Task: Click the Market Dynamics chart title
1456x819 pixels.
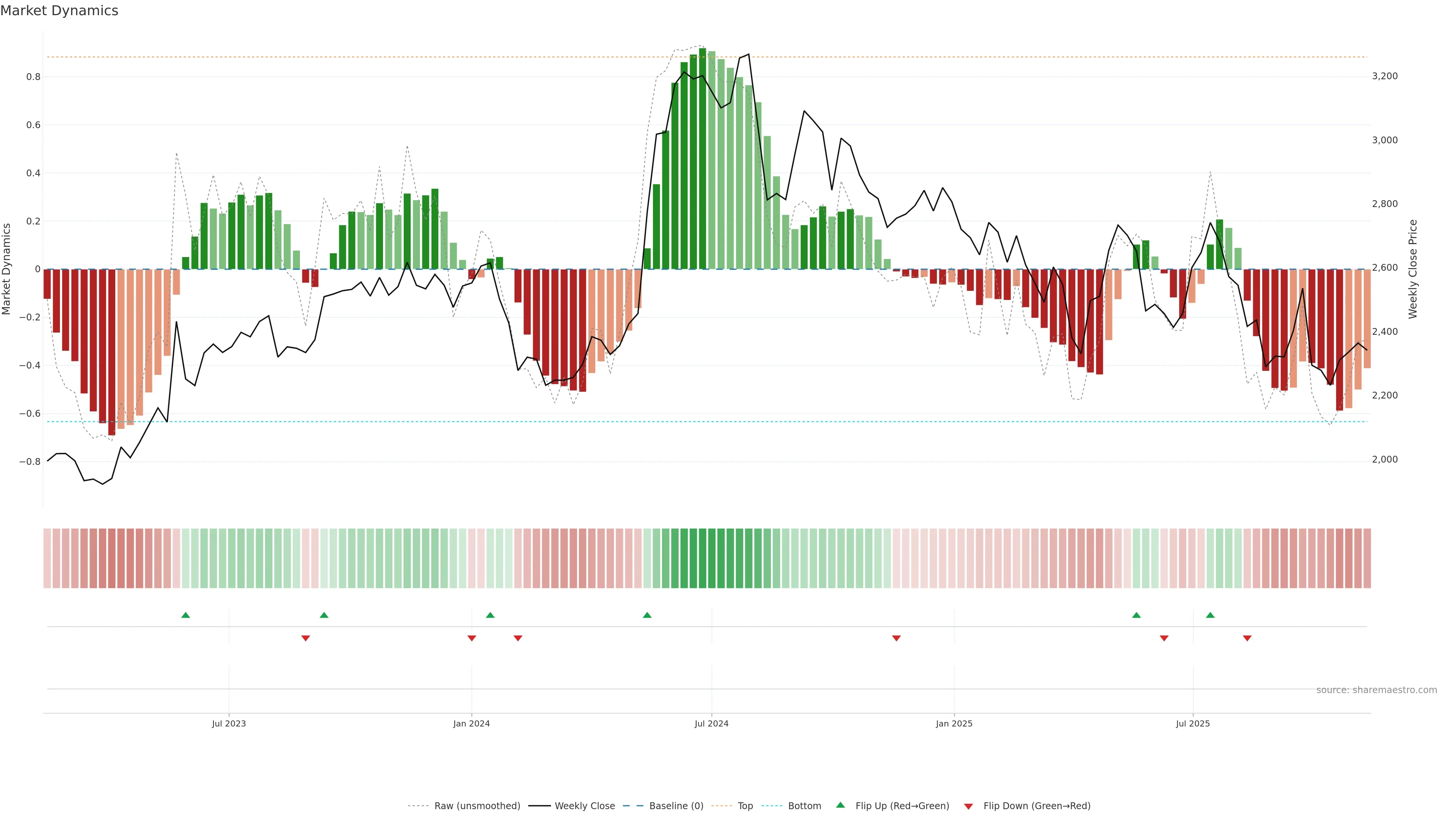Action: pos(60,11)
